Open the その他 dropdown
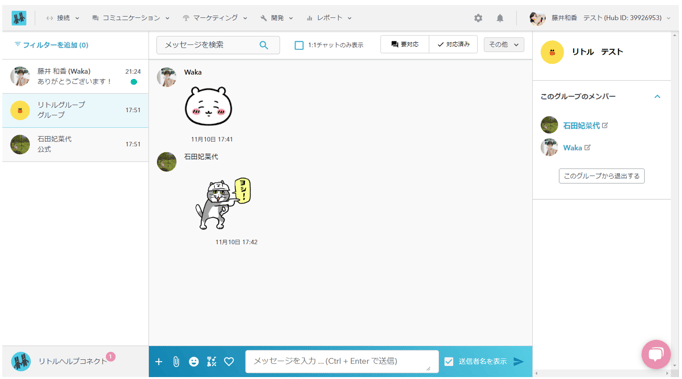The image size is (682, 379). tap(504, 44)
